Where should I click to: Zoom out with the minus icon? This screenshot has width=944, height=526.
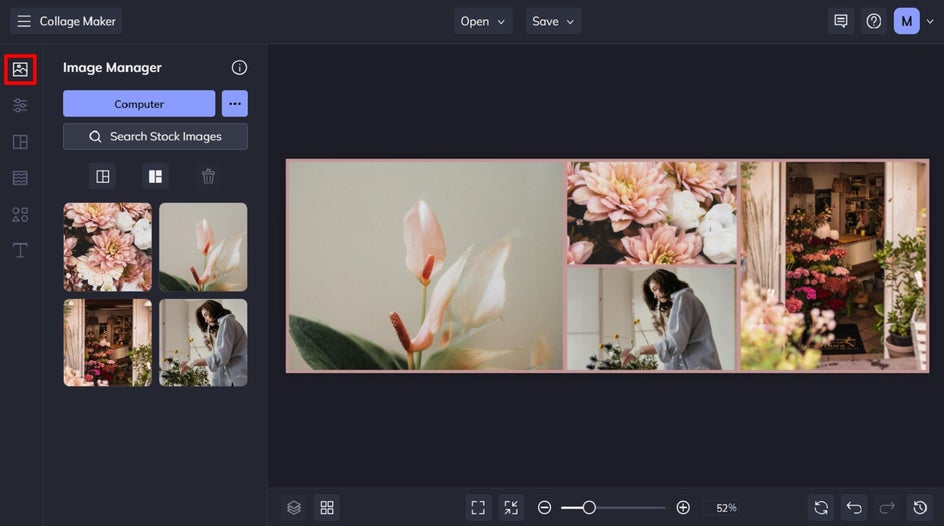(x=544, y=507)
